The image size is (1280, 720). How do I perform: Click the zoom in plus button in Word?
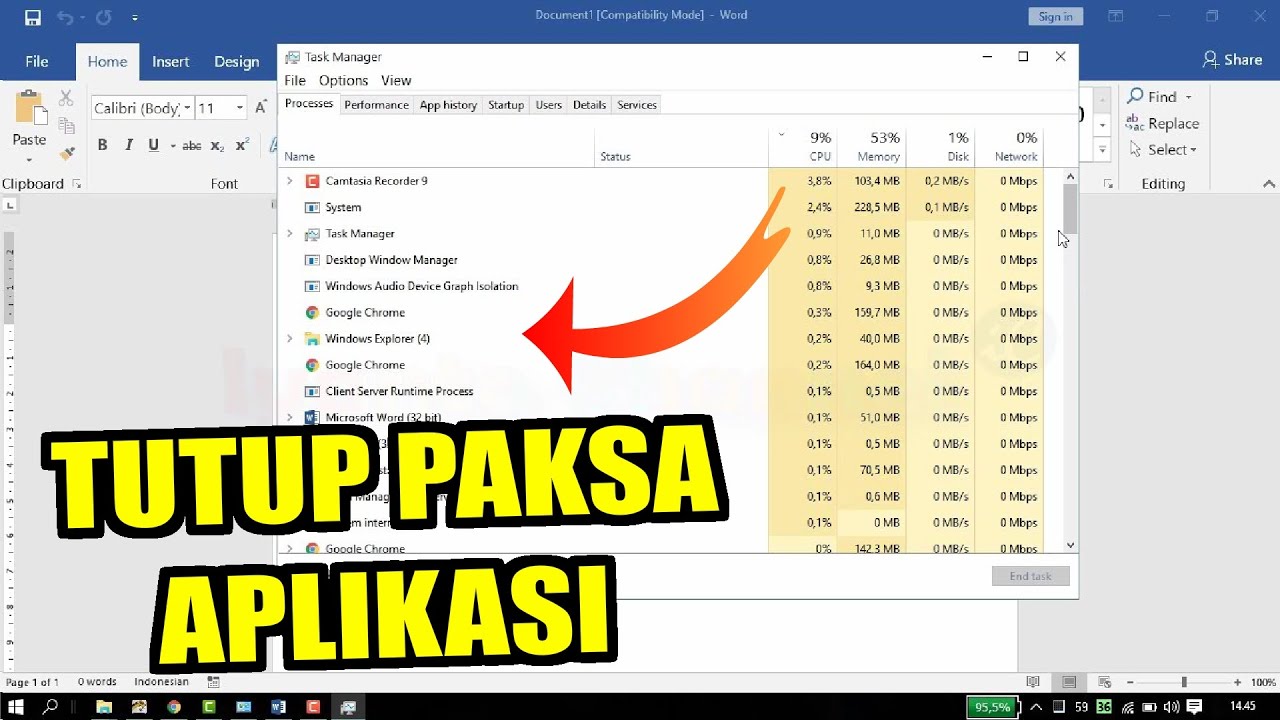[x=1238, y=682]
